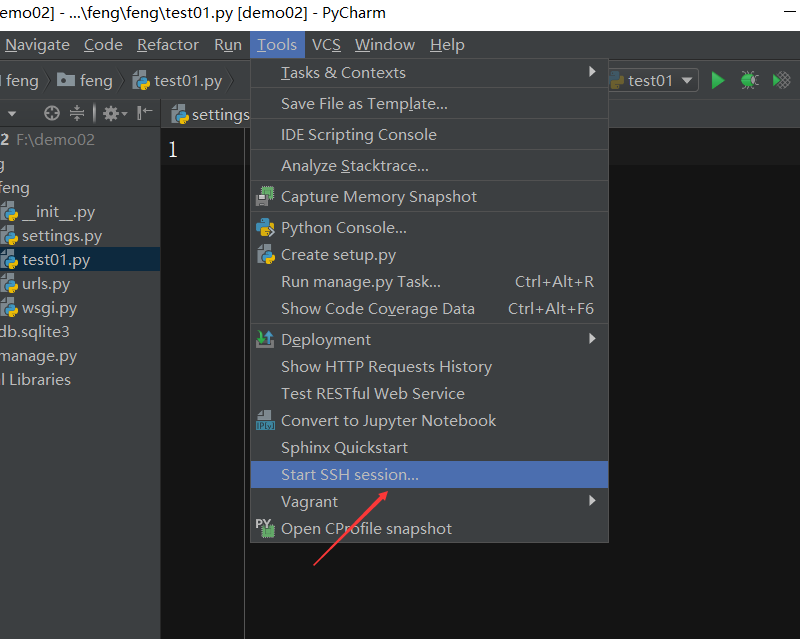Viewport: 800px width, 639px height.
Task: Expand the Deployment submenu
Action: coord(340,339)
